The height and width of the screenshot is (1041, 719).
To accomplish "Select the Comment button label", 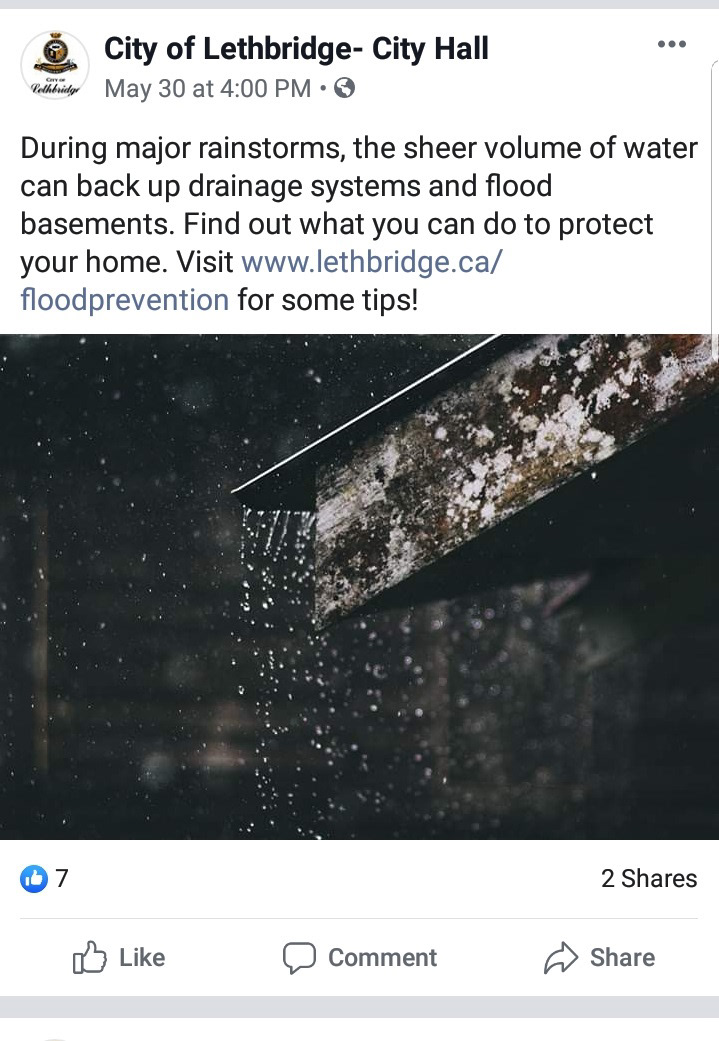I will point(382,957).
